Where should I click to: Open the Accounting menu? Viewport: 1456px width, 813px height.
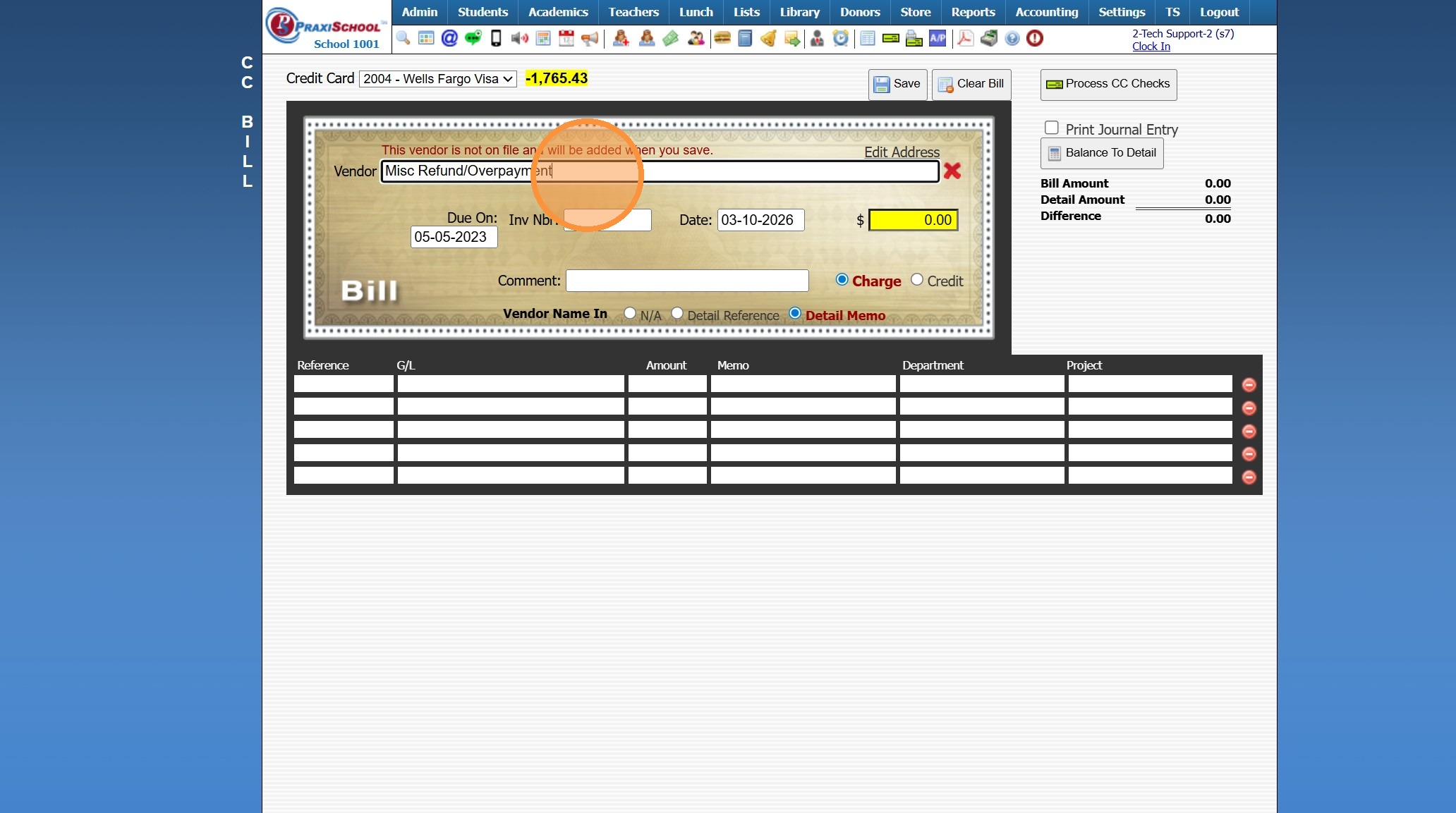1046,12
